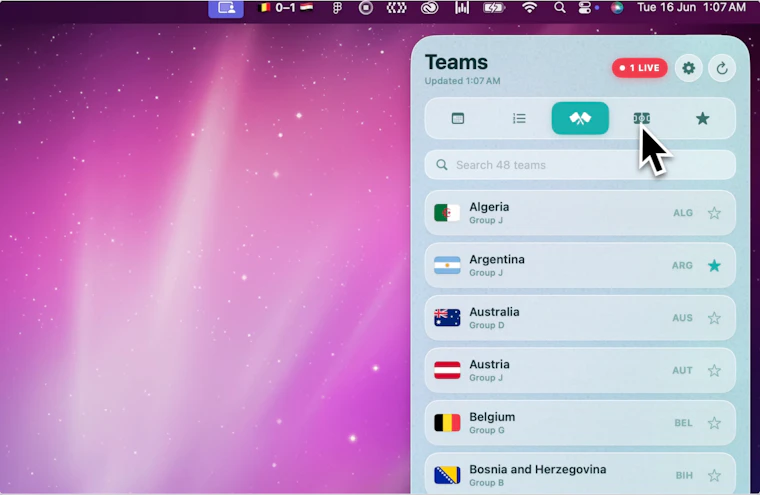760x495 pixels.
Task: Open Control Center
Action: point(585,8)
